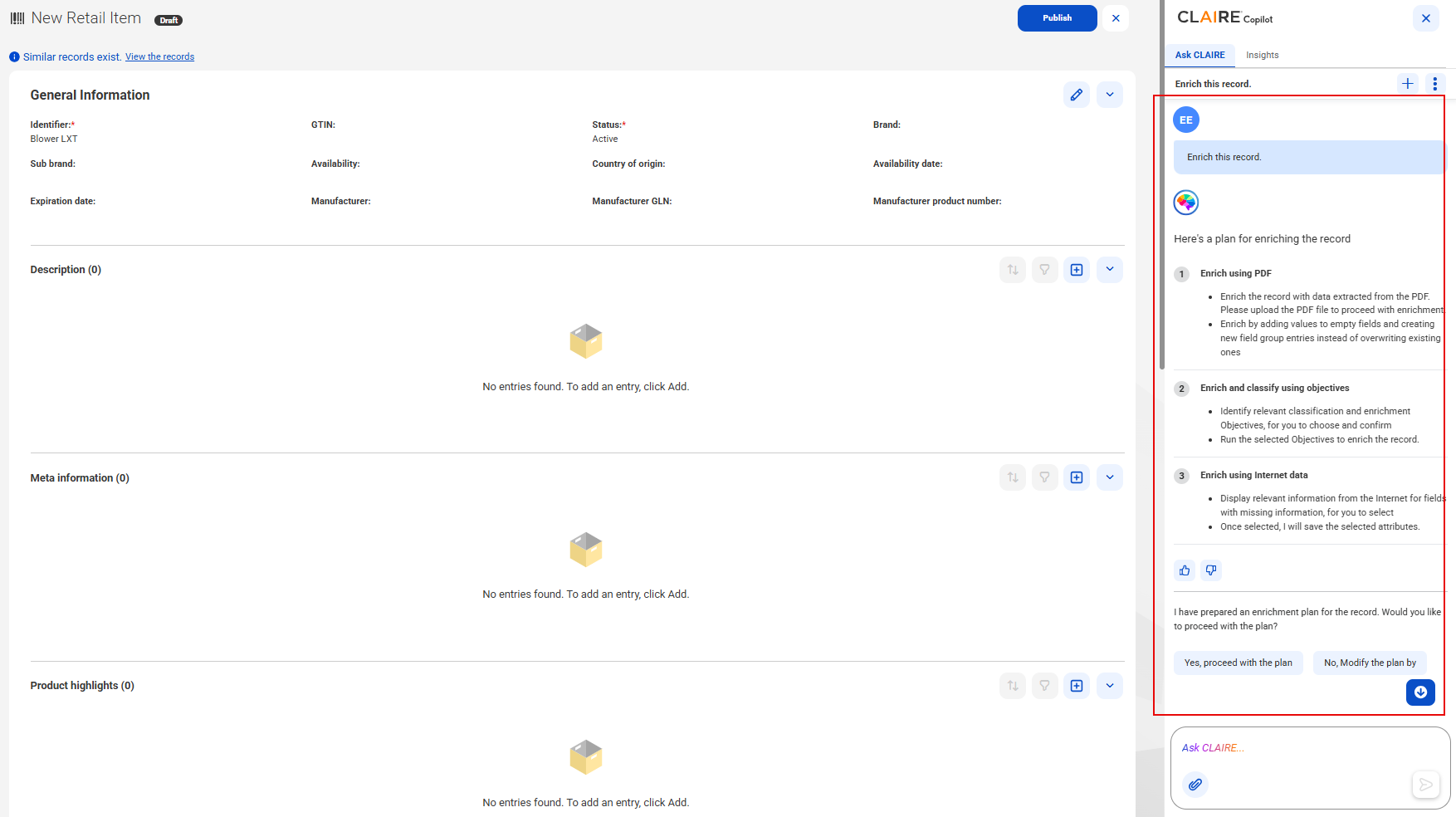Click the Country of origin field label
The image size is (1456, 817).
coord(628,164)
